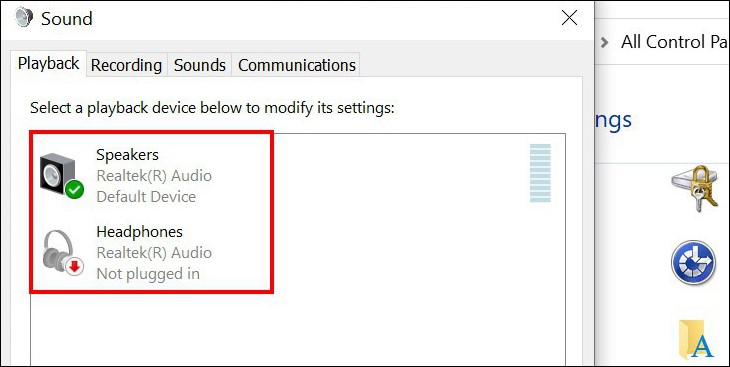Click the Default Device status text
The image size is (730, 367).
(x=146, y=197)
